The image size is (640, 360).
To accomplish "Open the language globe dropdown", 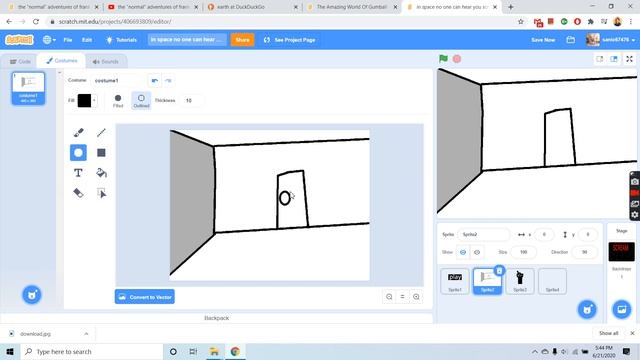I will coord(49,40).
